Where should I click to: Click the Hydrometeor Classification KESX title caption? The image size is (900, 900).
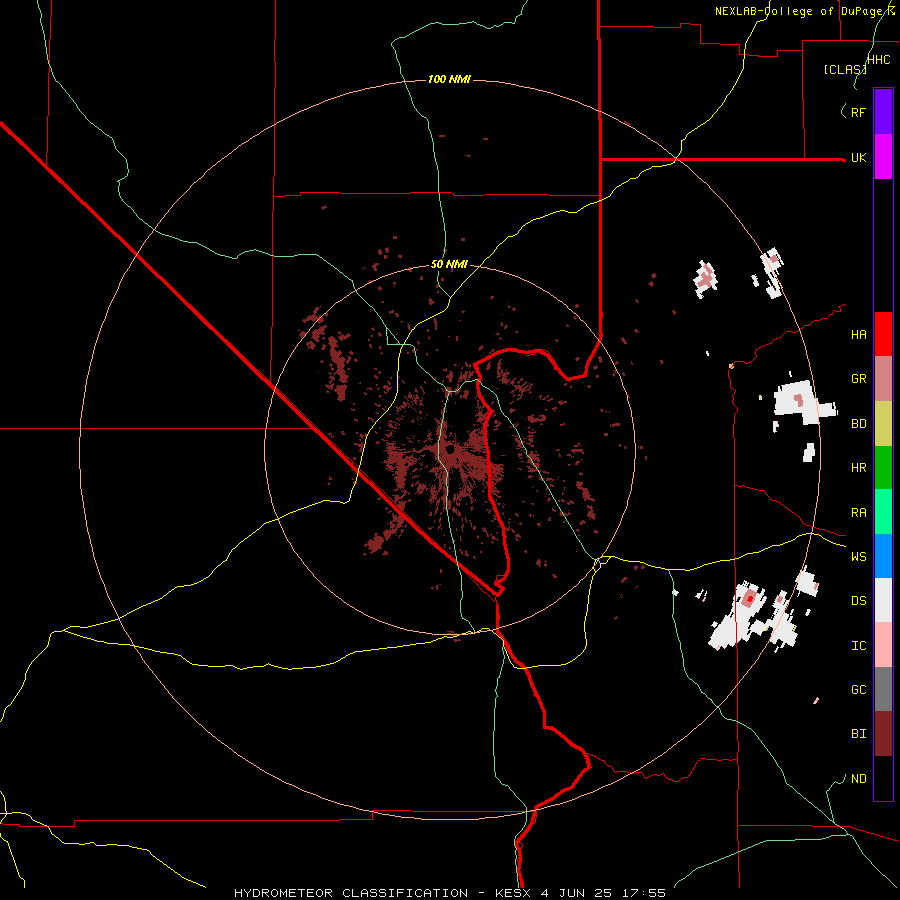(x=449, y=893)
